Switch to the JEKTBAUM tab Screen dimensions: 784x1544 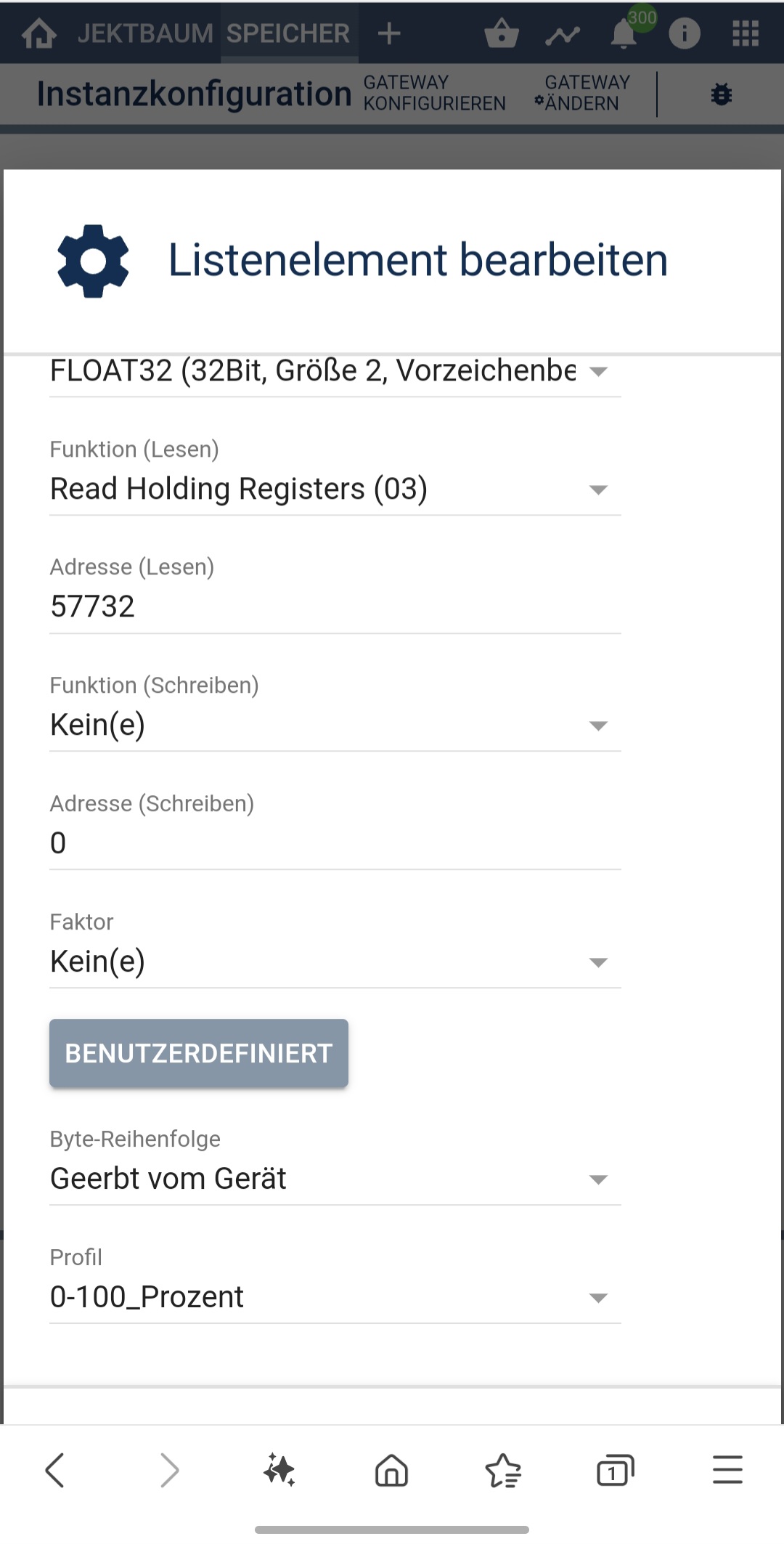[x=145, y=33]
